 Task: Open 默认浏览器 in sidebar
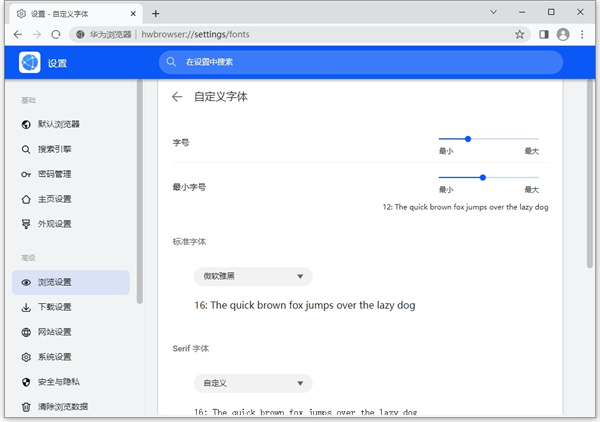(71, 124)
